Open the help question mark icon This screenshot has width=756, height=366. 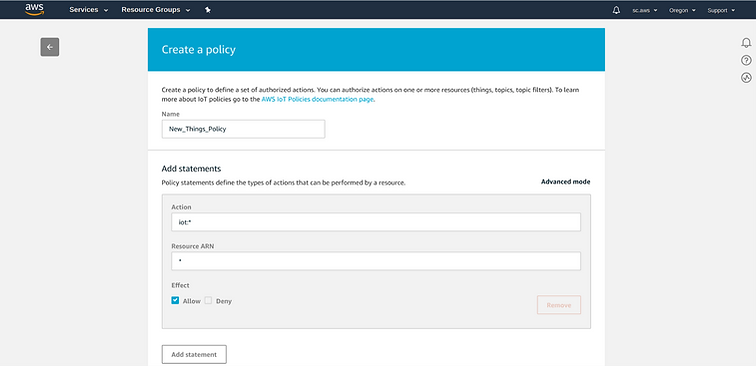coord(746,60)
